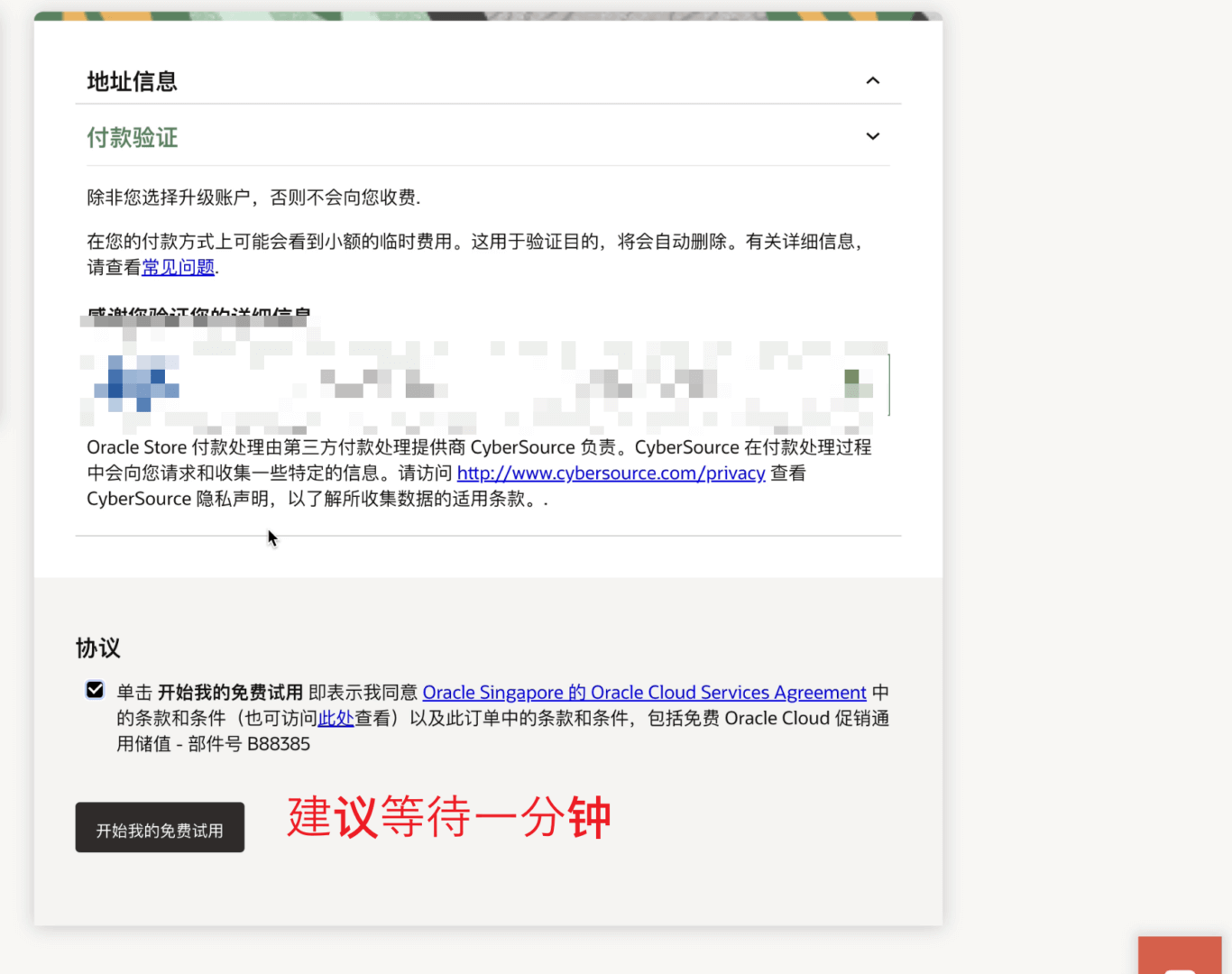The image size is (1232, 974).
Task: Open the Oracle Cloud Services Agreement link
Action: [x=644, y=692]
